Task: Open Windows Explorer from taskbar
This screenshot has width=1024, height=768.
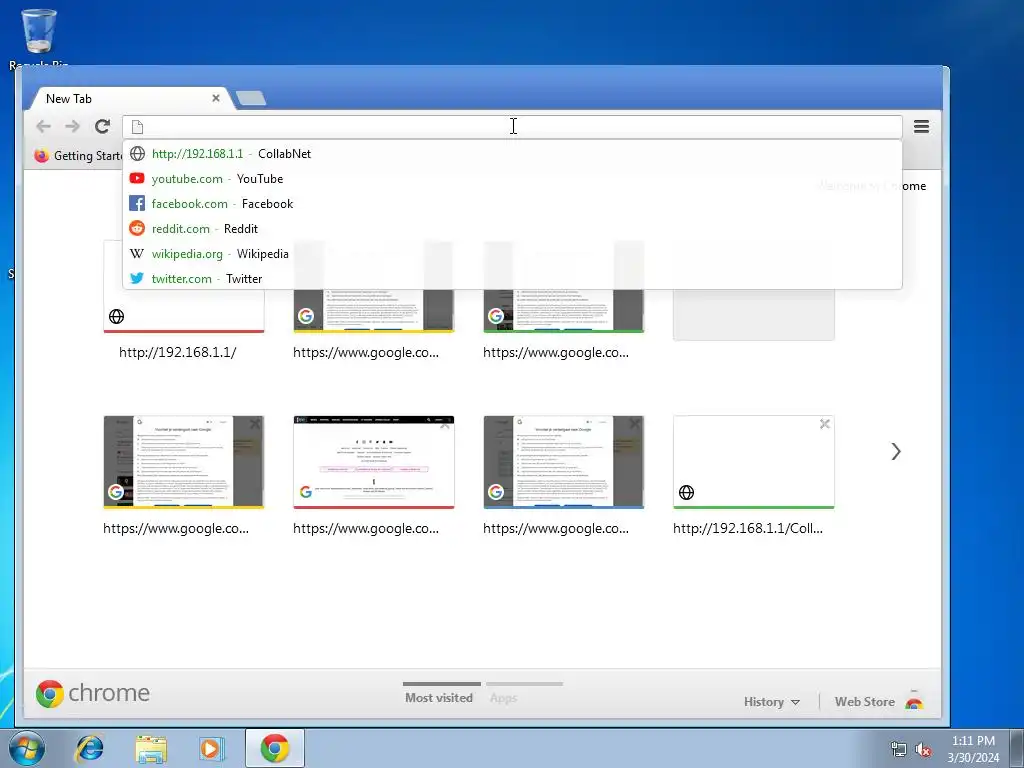Action: 151,748
